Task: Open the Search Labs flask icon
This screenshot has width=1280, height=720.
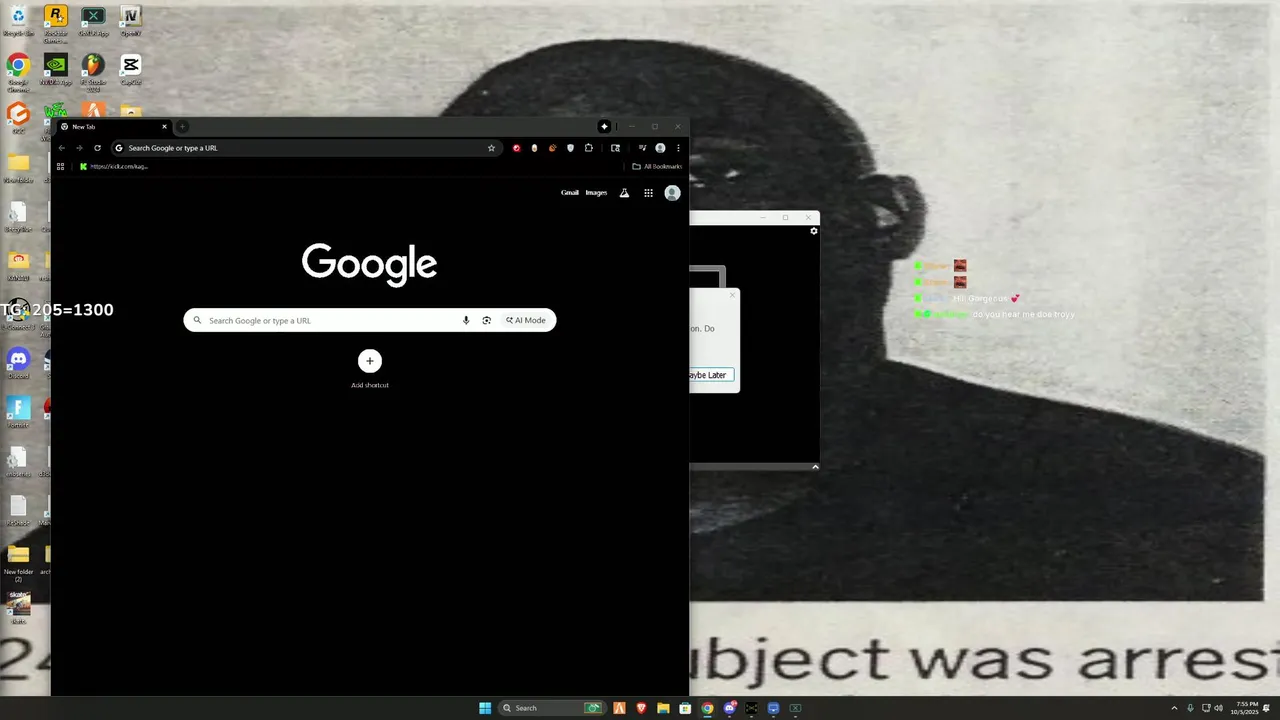Action: 624,193
